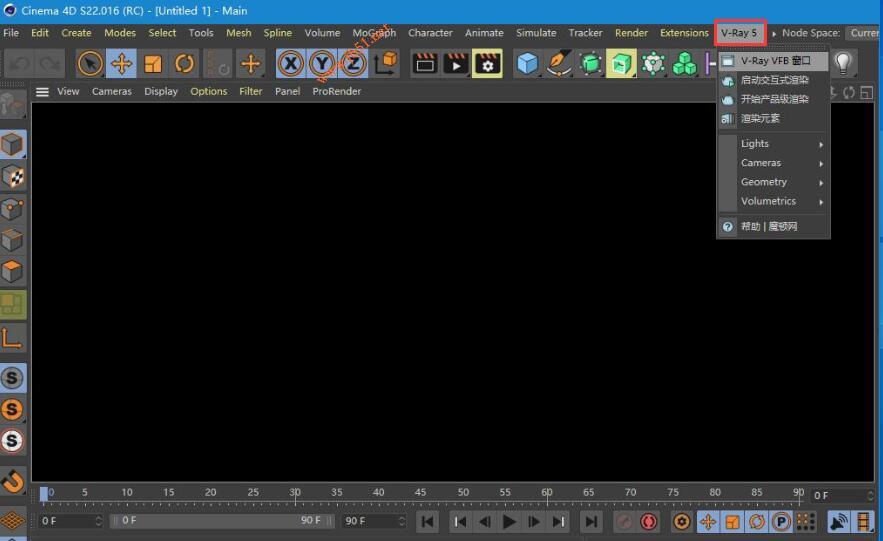Open the viewport Filter menu
This screenshot has width=883, height=541.
pos(251,91)
